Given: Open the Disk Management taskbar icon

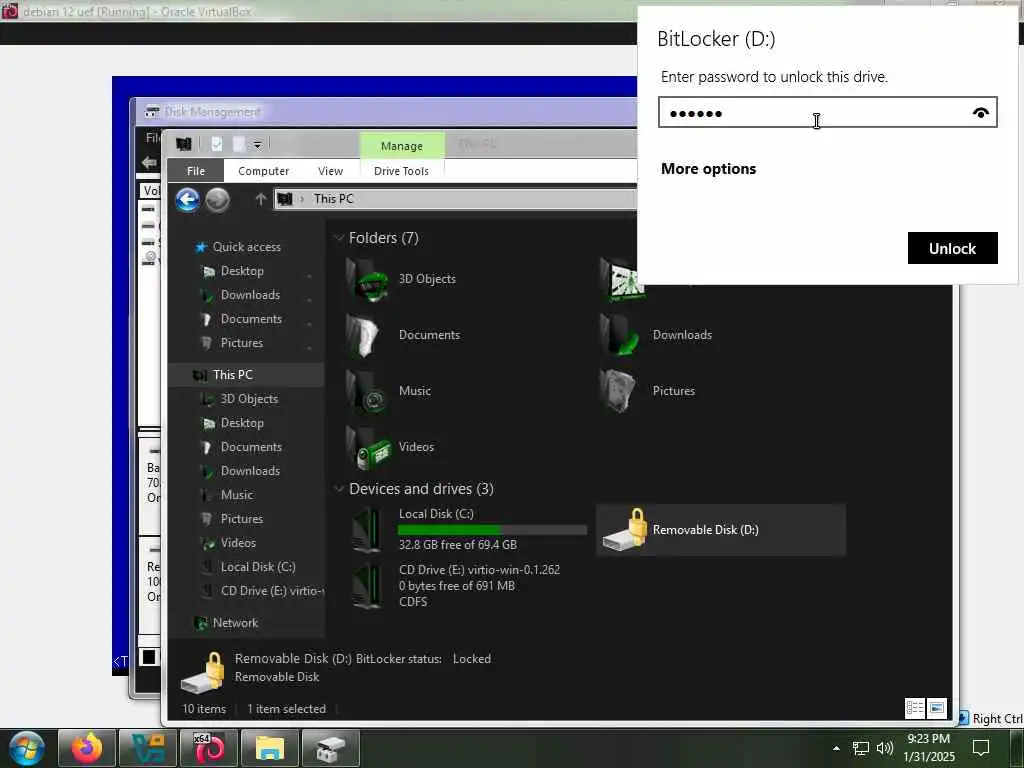Looking at the screenshot, I should pos(331,748).
